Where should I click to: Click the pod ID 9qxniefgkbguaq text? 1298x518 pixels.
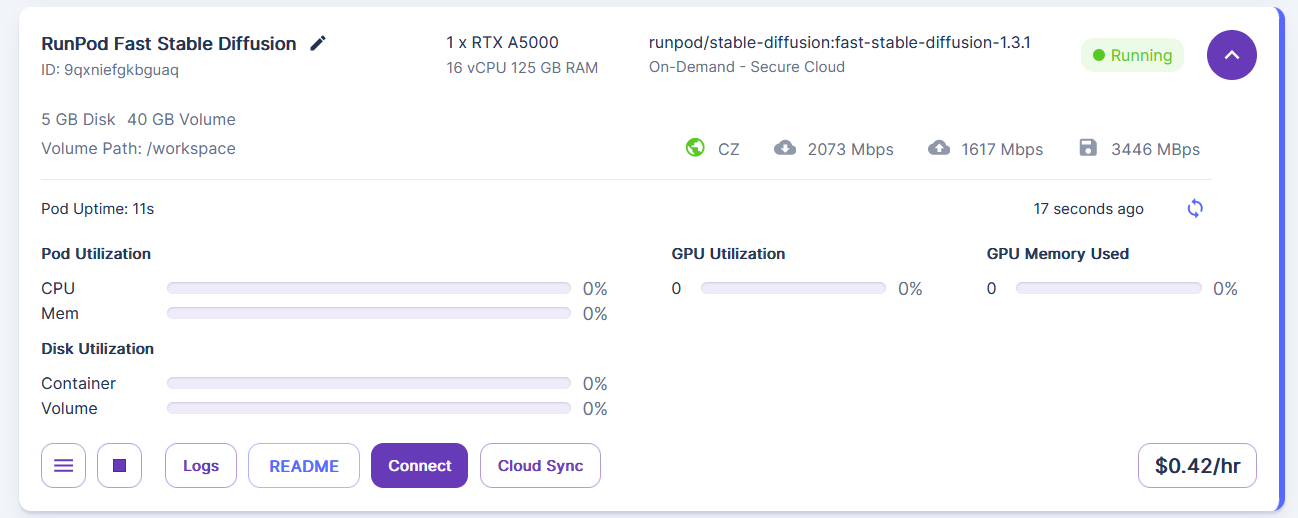click(110, 70)
